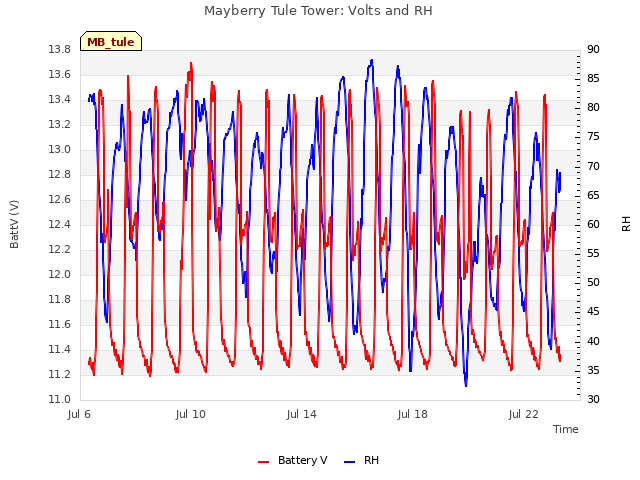Click the 11.2 left axis value
Viewport: 640px width, 480px height.
pos(60,374)
